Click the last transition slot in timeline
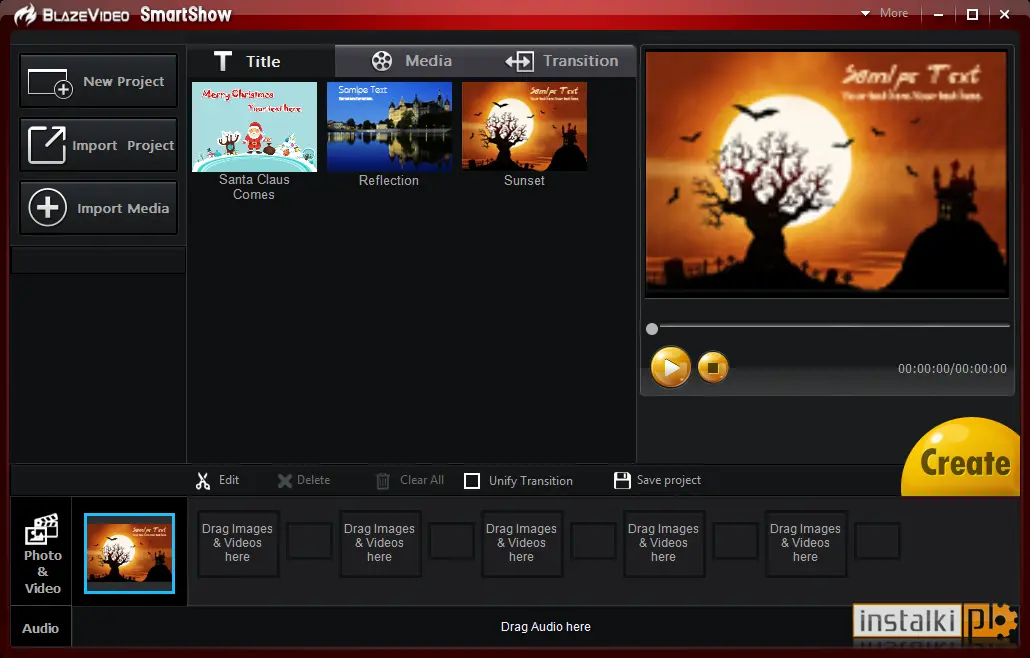 pyautogui.click(x=878, y=541)
